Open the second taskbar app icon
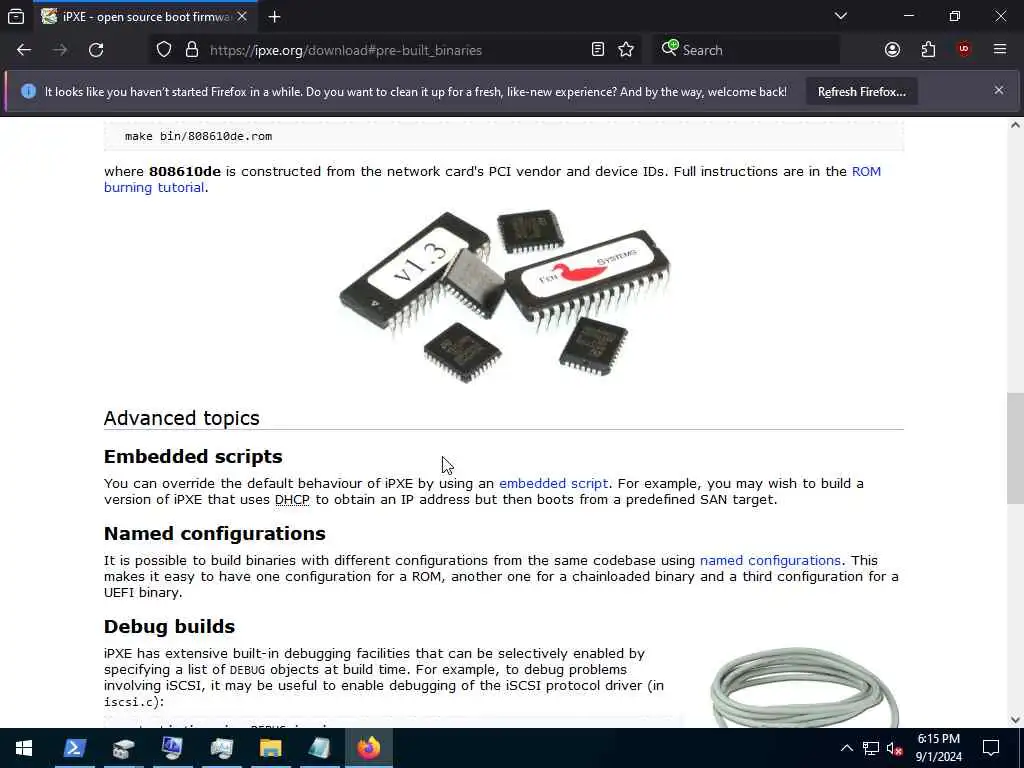Viewport: 1024px width, 768px height. pos(123,748)
